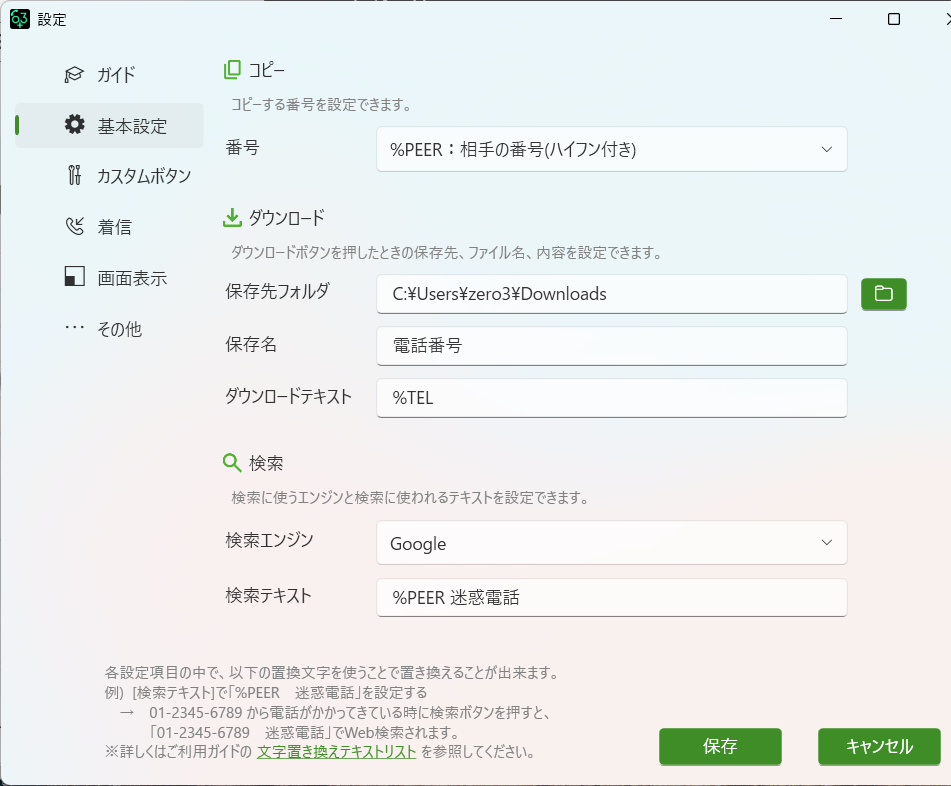Click the tools icon for カスタムボタン

coord(74,176)
